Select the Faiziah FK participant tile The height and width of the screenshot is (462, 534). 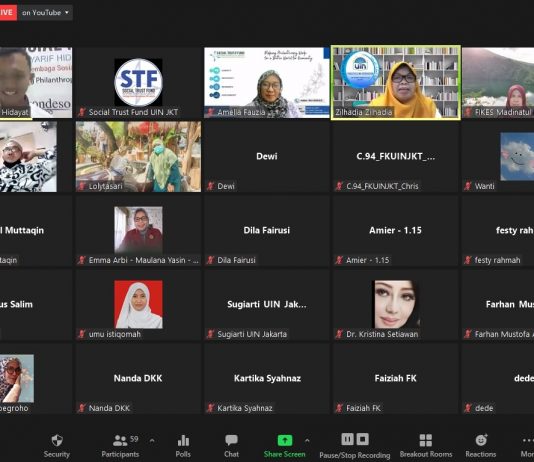[396, 379]
